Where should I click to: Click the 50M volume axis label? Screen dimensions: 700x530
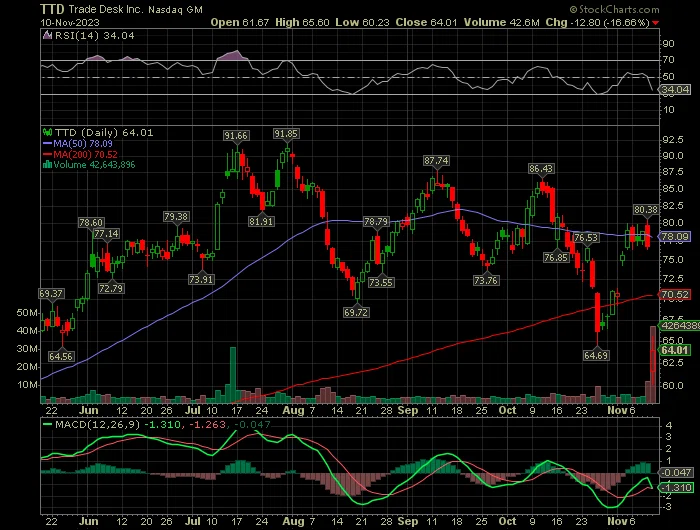pos(27,313)
